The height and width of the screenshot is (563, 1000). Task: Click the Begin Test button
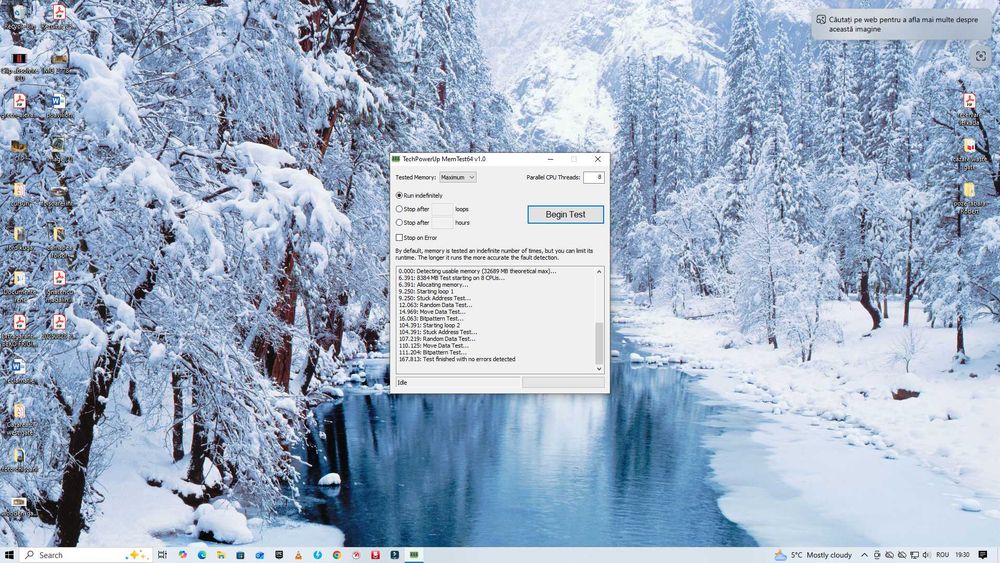coord(565,214)
